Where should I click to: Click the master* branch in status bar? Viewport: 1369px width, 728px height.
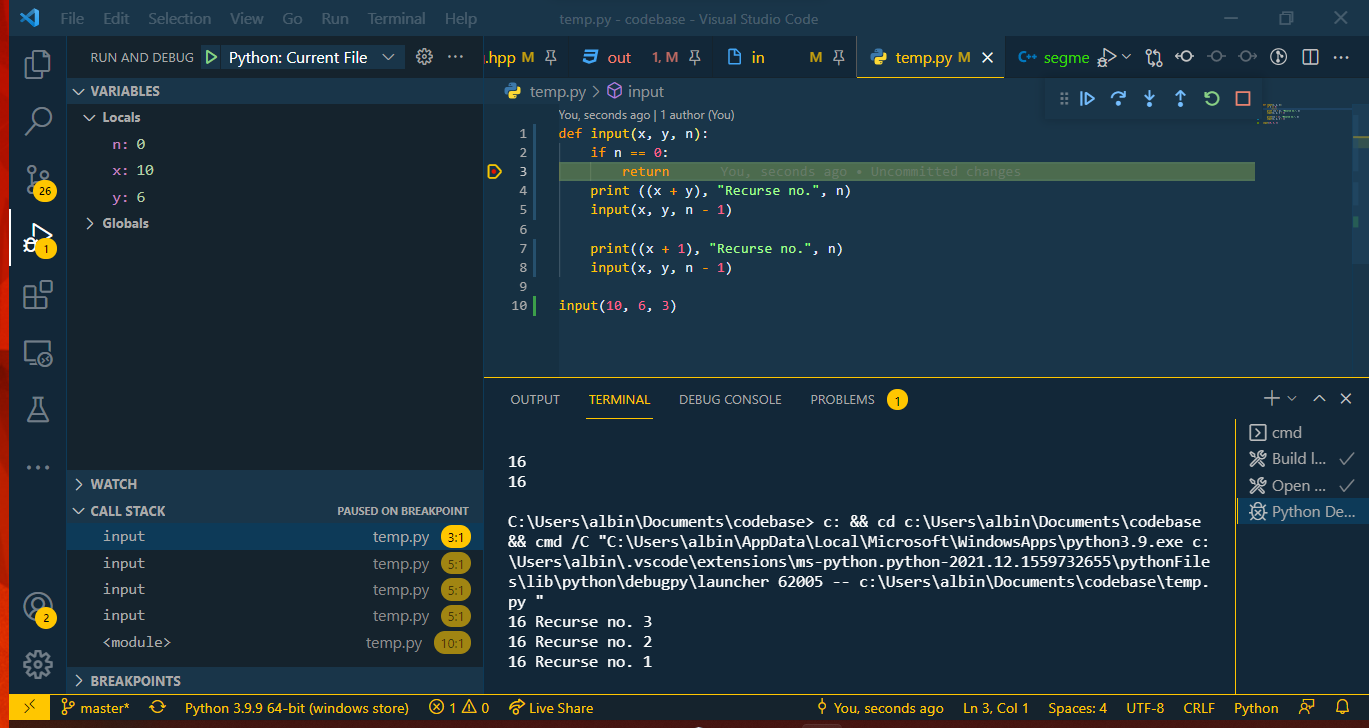coord(95,708)
